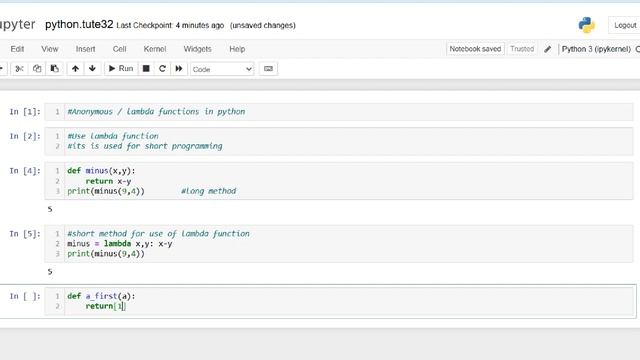
Task: Click the Jupyter logo
Action: point(18,25)
